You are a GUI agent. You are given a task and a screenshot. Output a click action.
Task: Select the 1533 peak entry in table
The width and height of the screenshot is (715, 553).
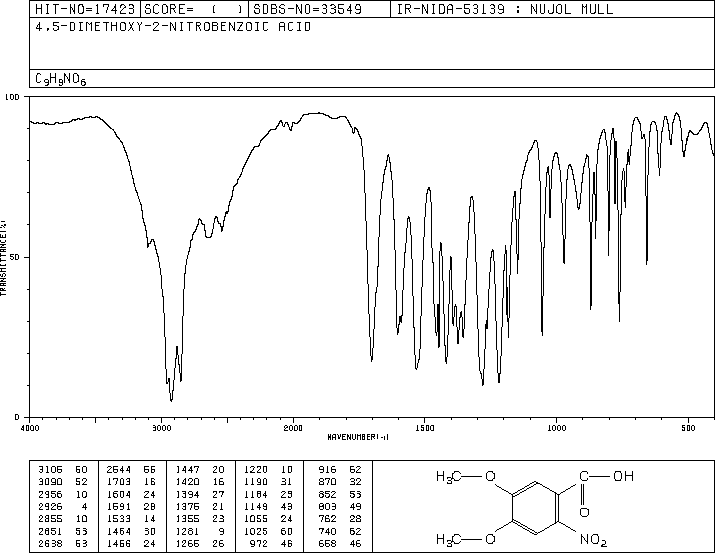(x=131, y=519)
